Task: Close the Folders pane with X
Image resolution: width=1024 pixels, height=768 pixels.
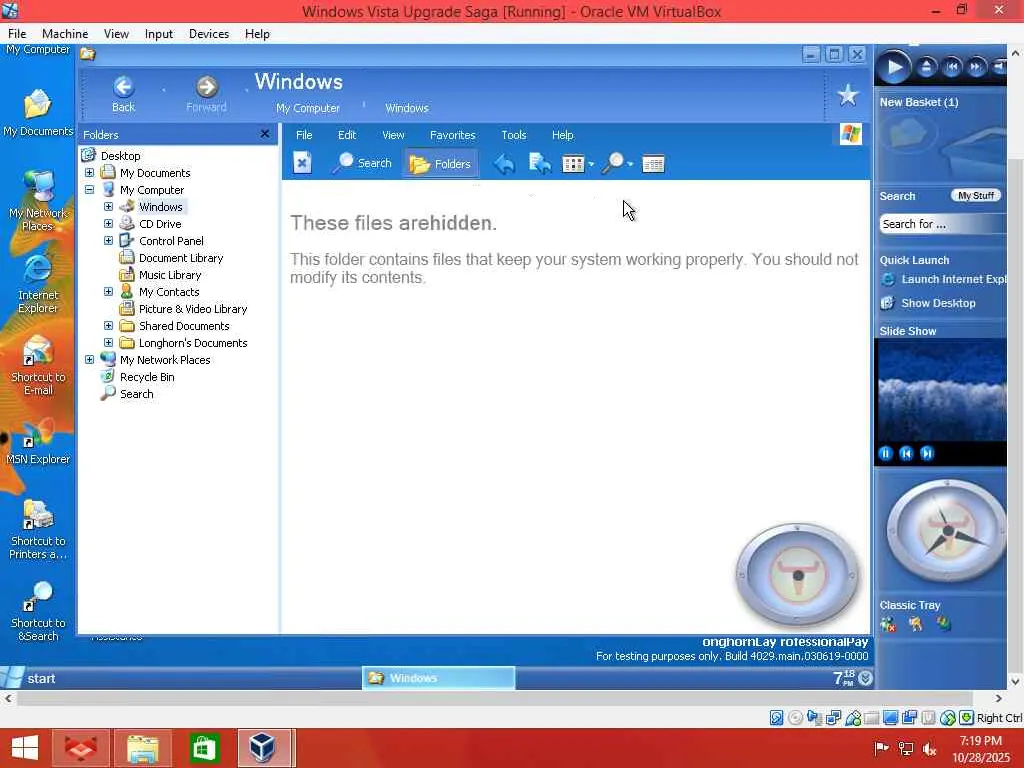Action: (x=264, y=134)
